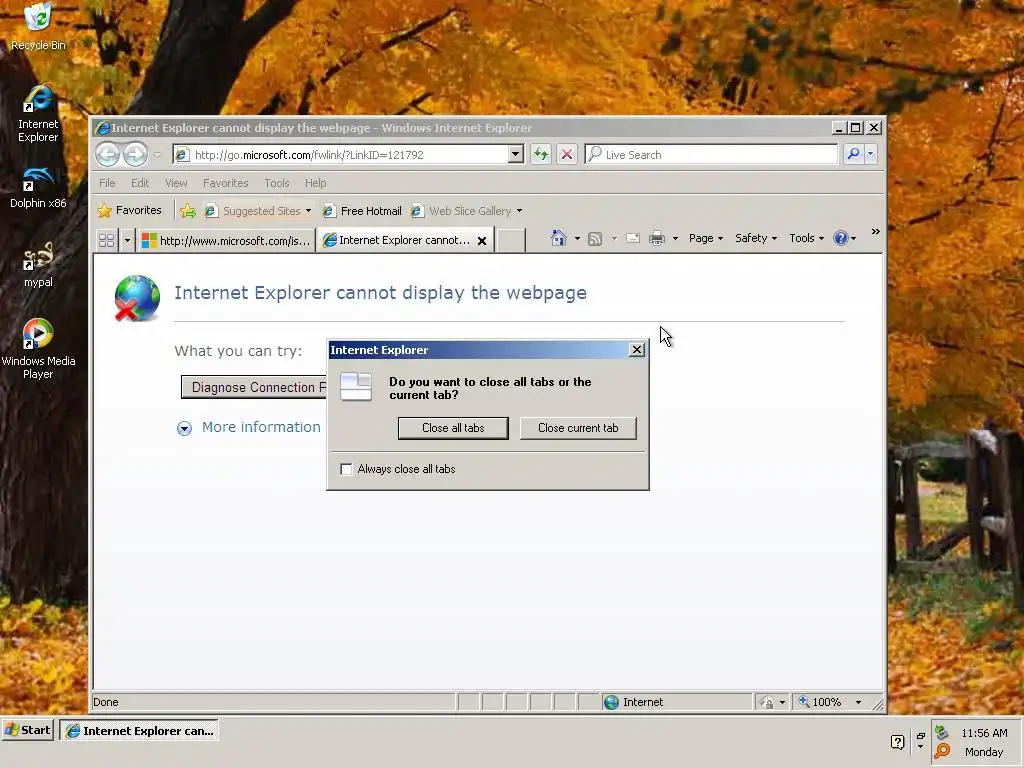Open Tools command bar dropdown

(x=807, y=238)
